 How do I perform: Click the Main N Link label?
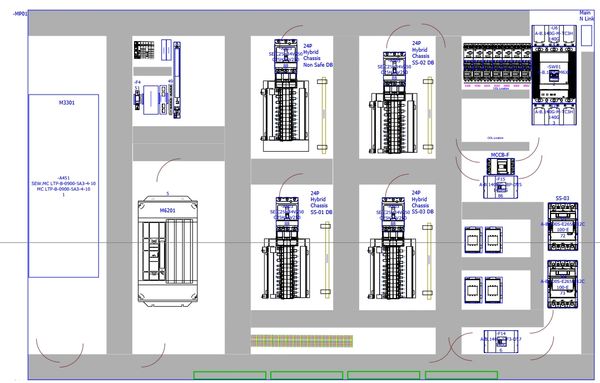[587, 16]
